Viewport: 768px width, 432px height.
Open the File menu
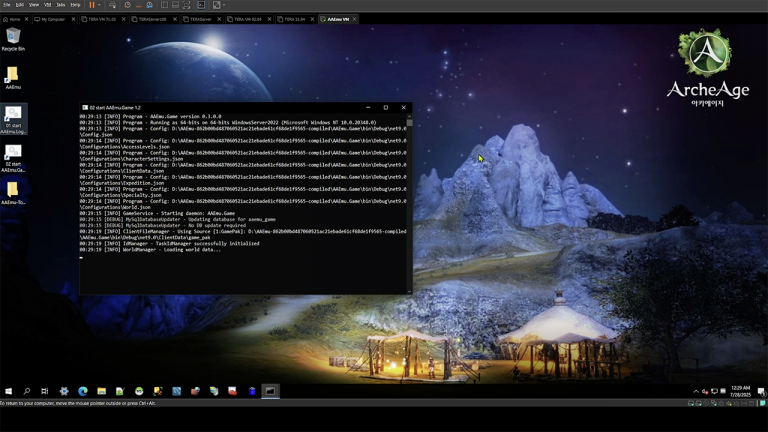7,5
